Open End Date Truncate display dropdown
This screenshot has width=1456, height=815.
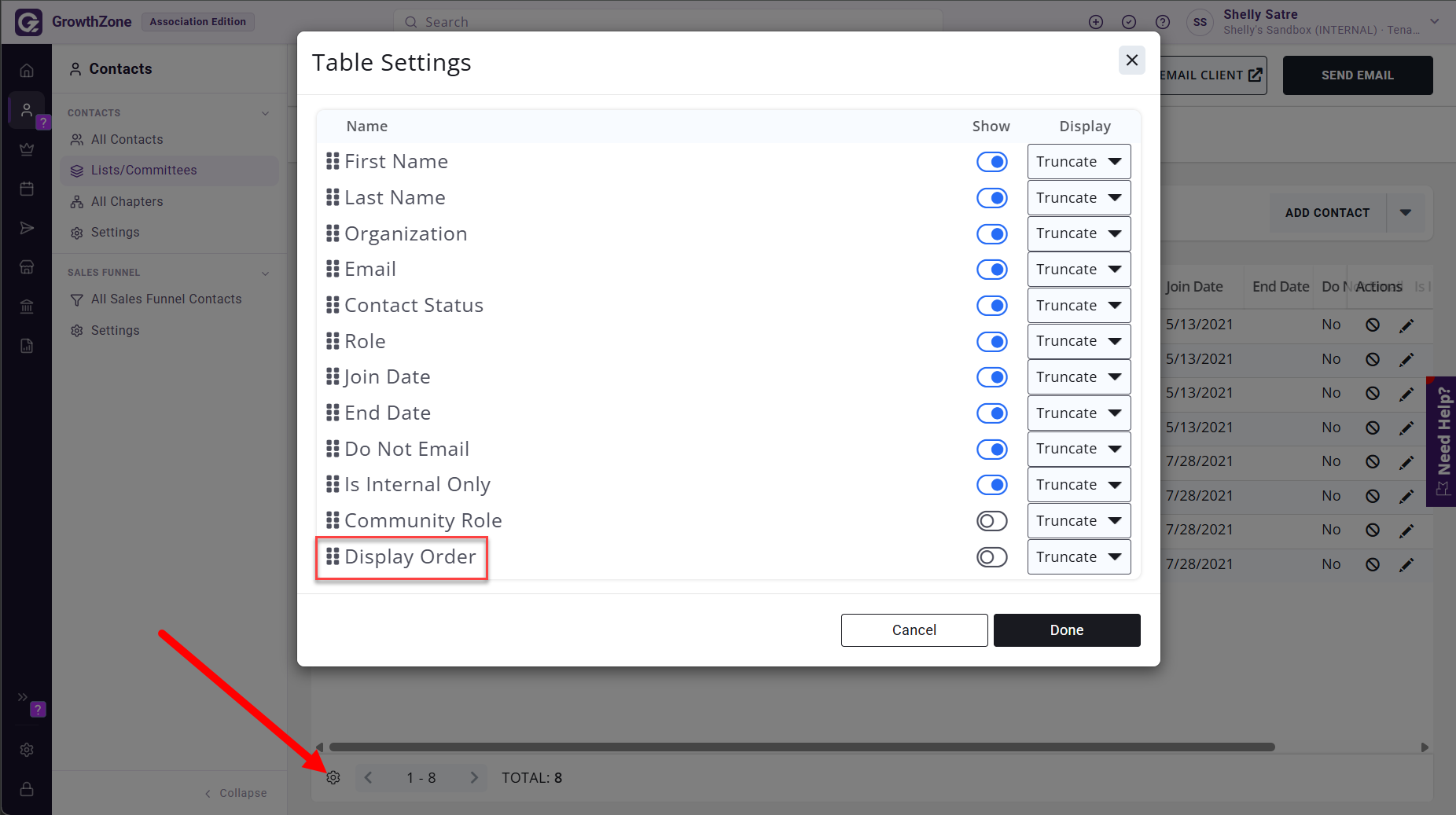point(1079,413)
